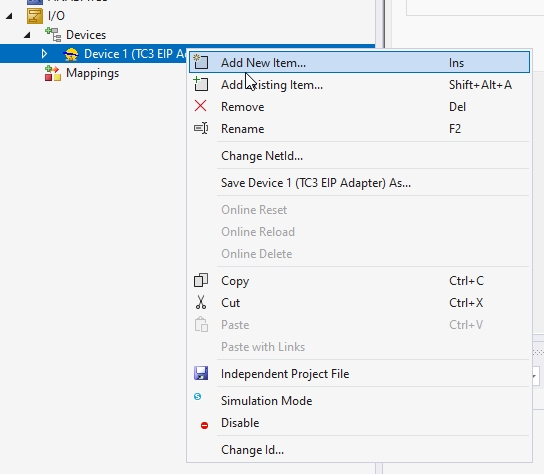Click the Copy icon in context menu
This screenshot has width=544, height=474.
coord(201,280)
